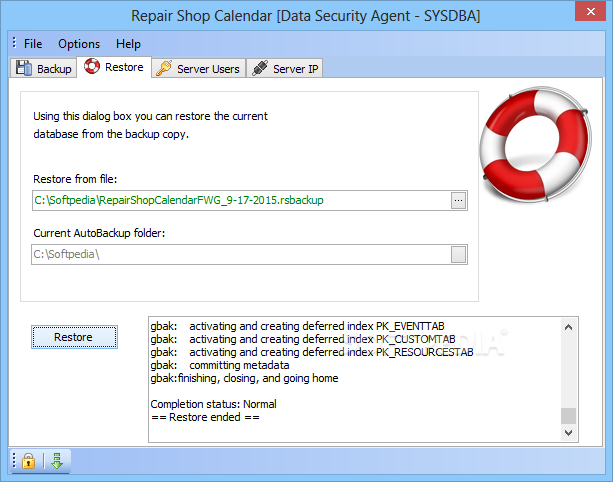Image resolution: width=613 pixels, height=482 pixels.
Task: Open the Help menu
Action: pos(128,44)
